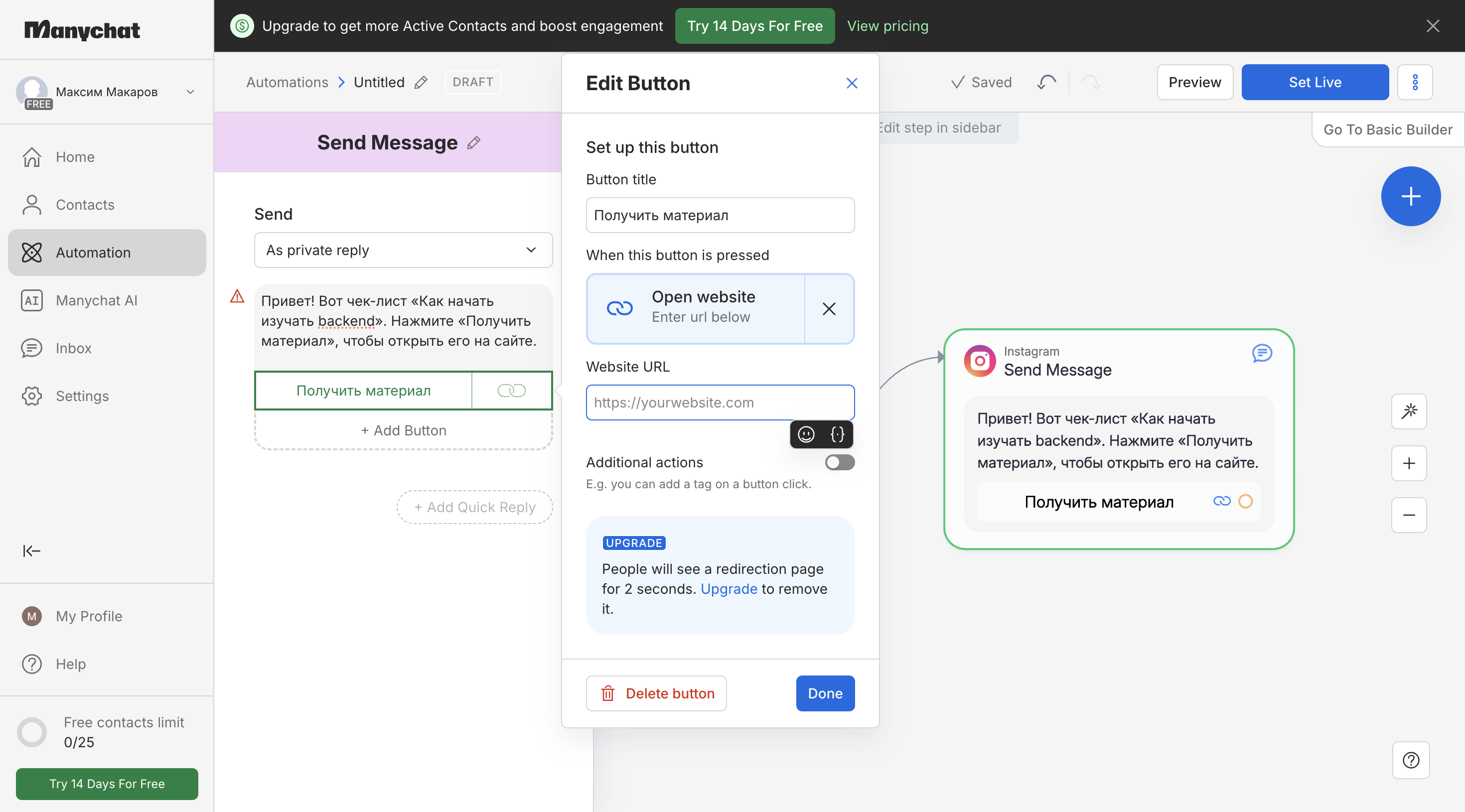Image resolution: width=1465 pixels, height=812 pixels.
Task: Click the blue plus add-step button
Action: [1410, 196]
